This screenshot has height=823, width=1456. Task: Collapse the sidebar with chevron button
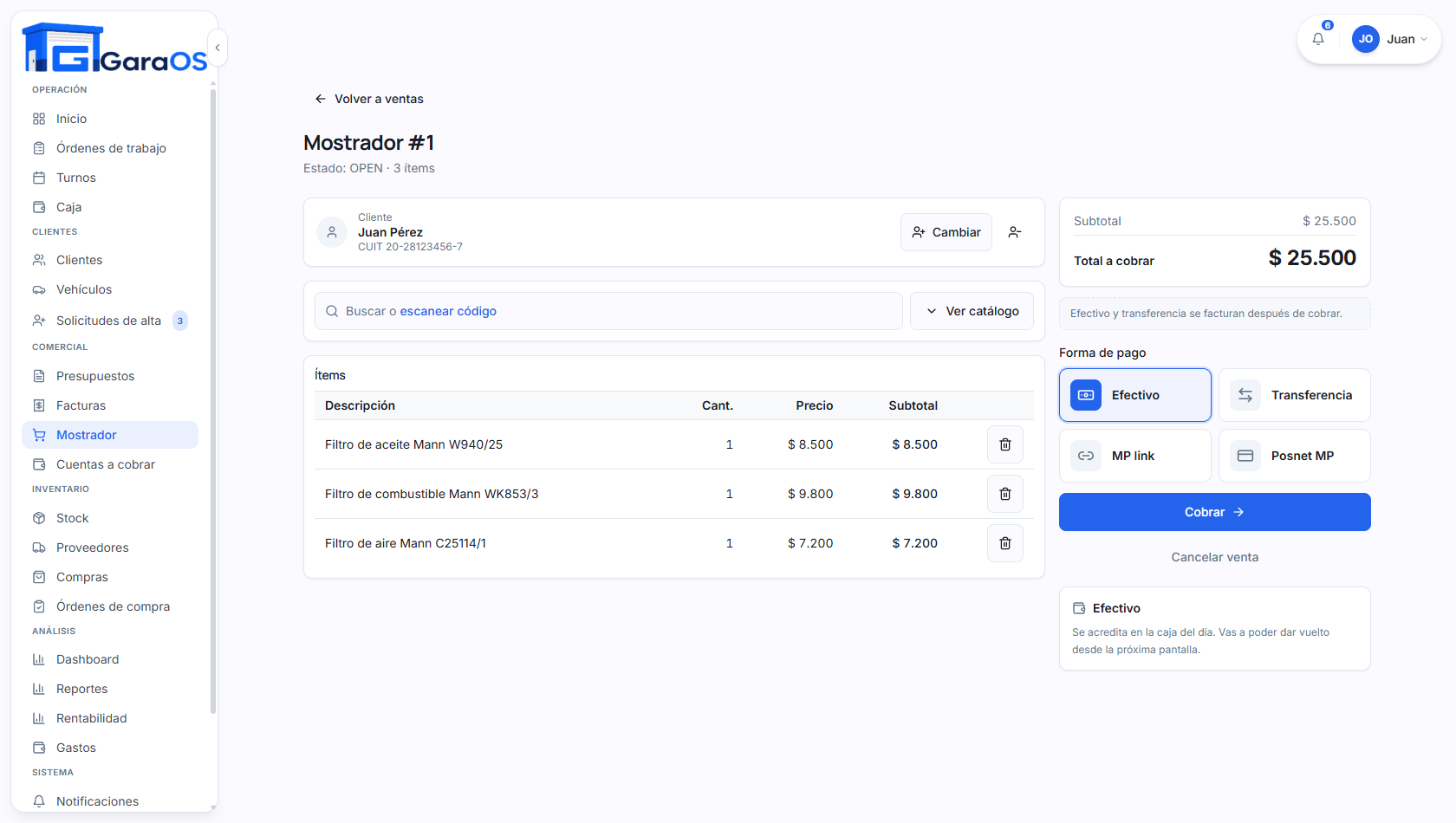(218, 48)
